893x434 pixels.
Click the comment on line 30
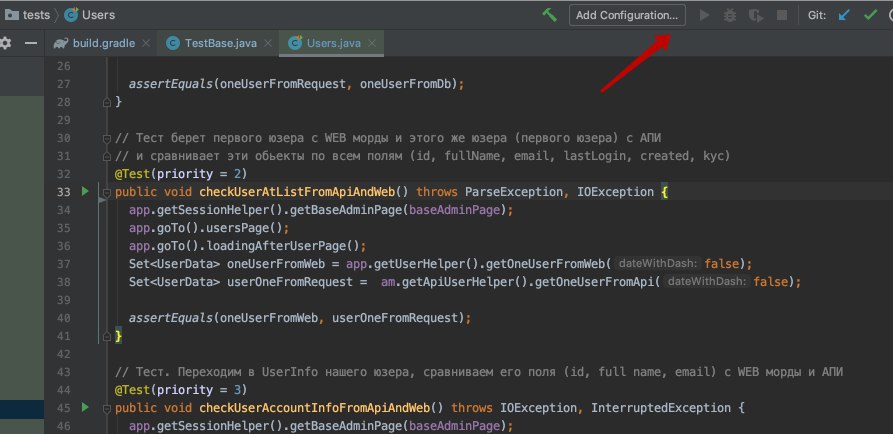coord(388,138)
